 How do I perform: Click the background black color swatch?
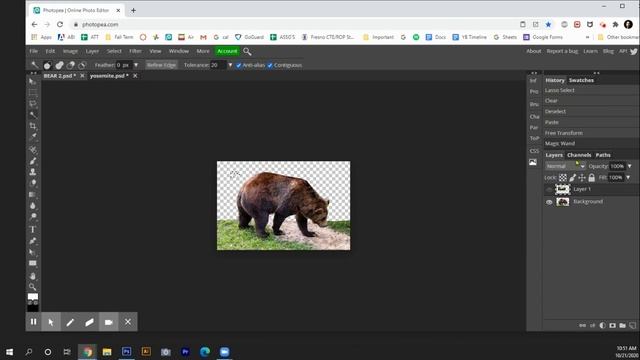pyautogui.click(x=33, y=308)
